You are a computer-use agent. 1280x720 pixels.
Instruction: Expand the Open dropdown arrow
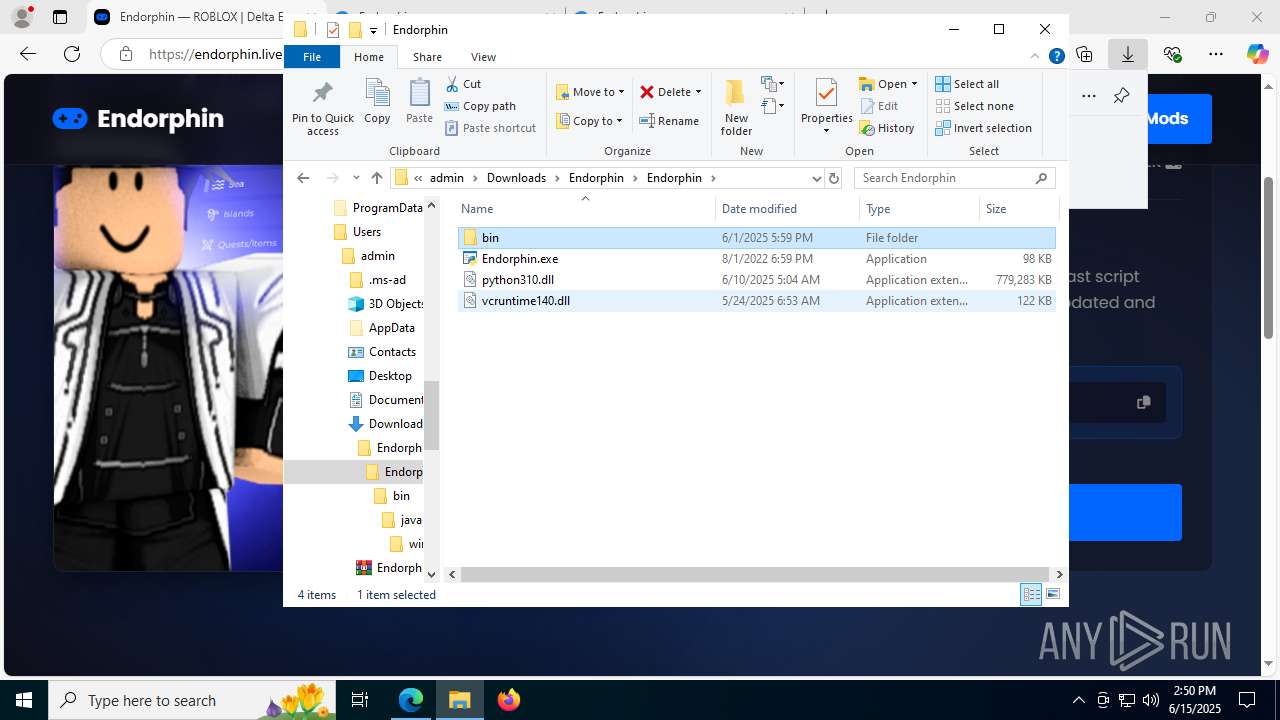tap(914, 84)
